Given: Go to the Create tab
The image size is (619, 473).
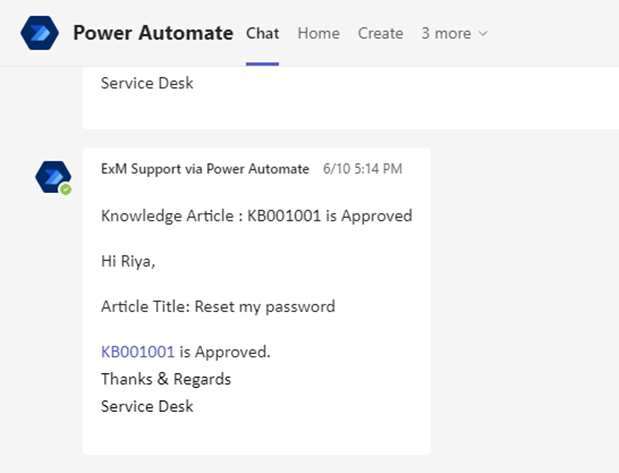Looking at the screenshot, I should coord(381,33).
